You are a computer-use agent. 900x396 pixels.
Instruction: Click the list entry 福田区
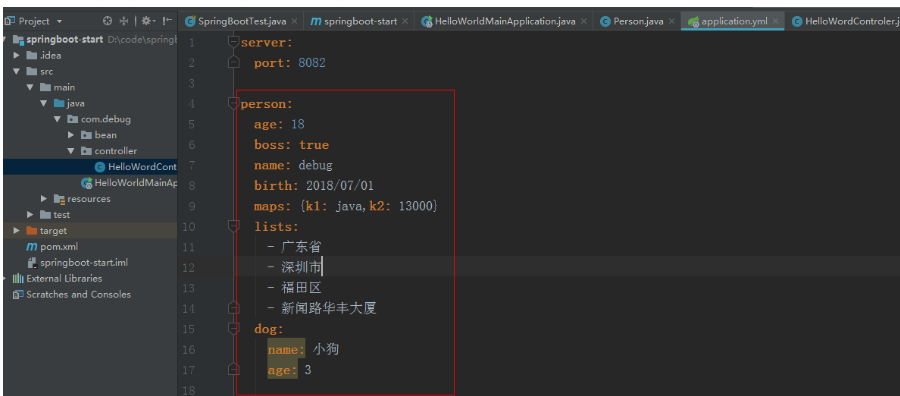301,288
